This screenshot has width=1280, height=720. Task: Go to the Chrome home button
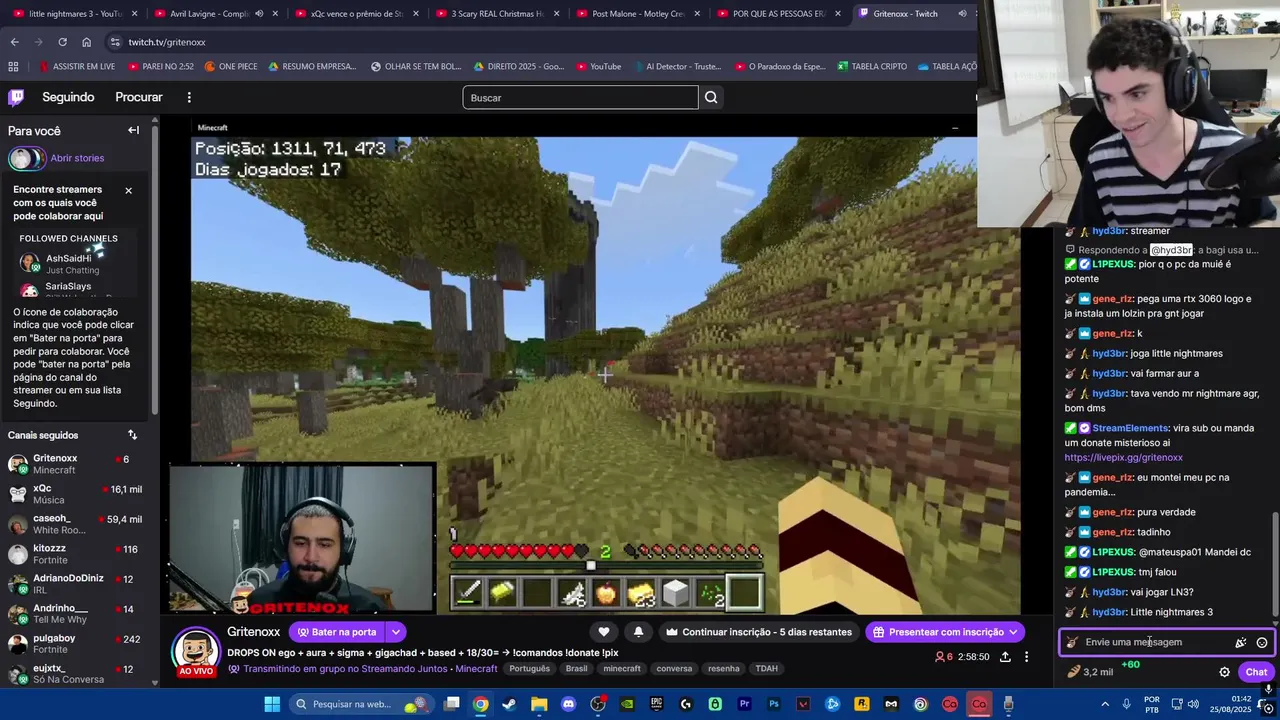click(86, 42)
